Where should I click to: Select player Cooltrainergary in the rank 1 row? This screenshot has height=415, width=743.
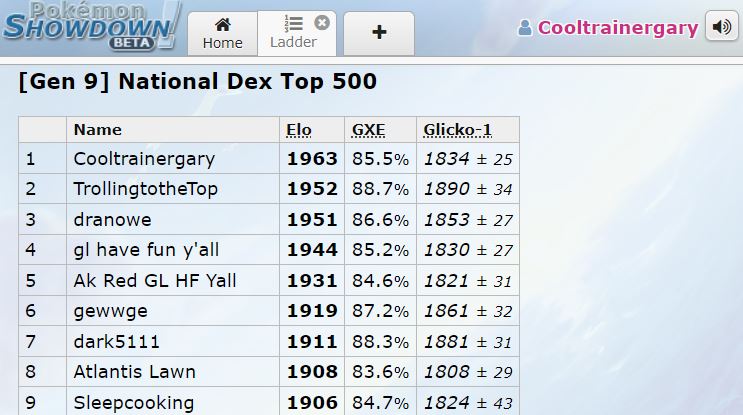pos(144,159)
